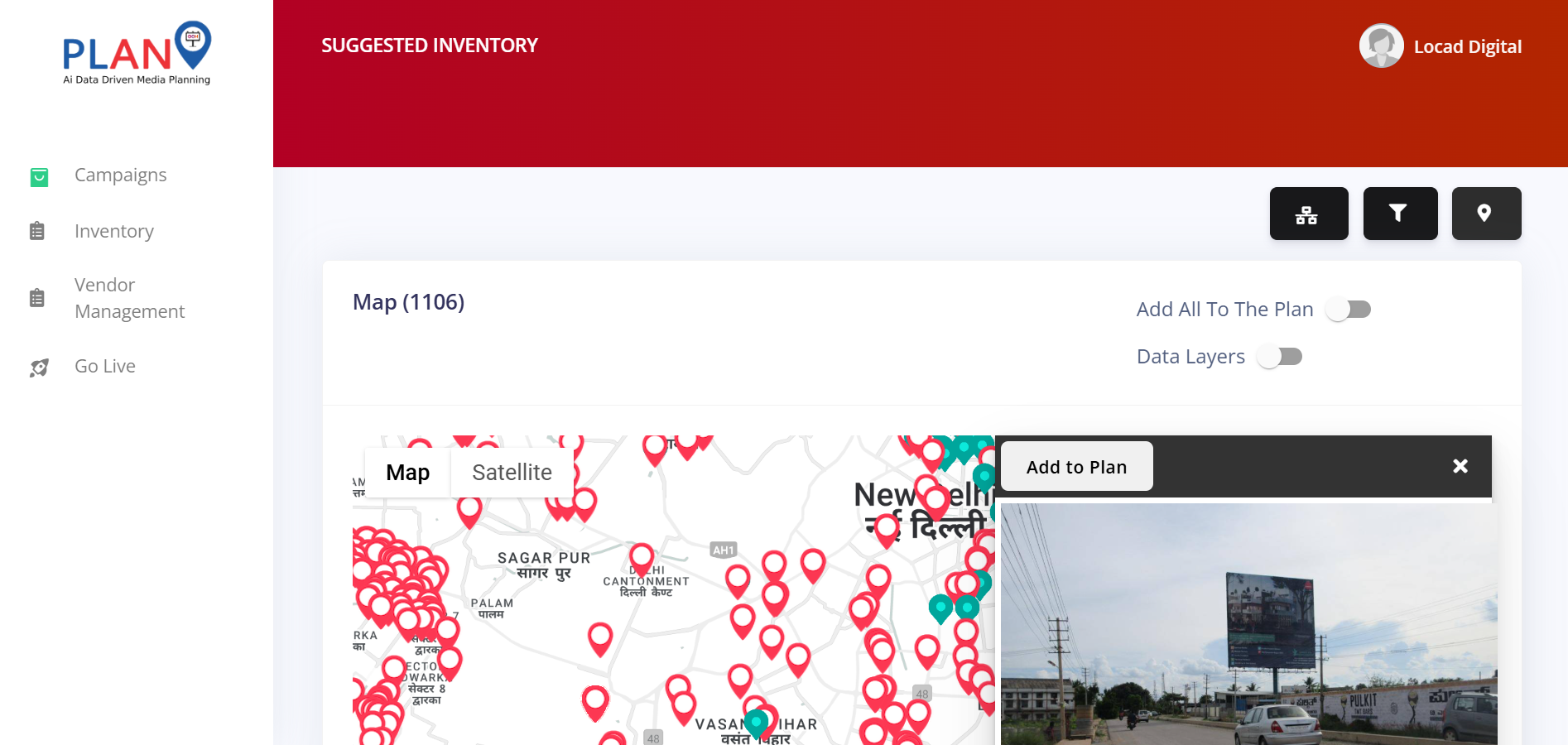Screen dimensions: 1568x745
Task: Click the Suggested Inventory page title
Action: [430, 46]
